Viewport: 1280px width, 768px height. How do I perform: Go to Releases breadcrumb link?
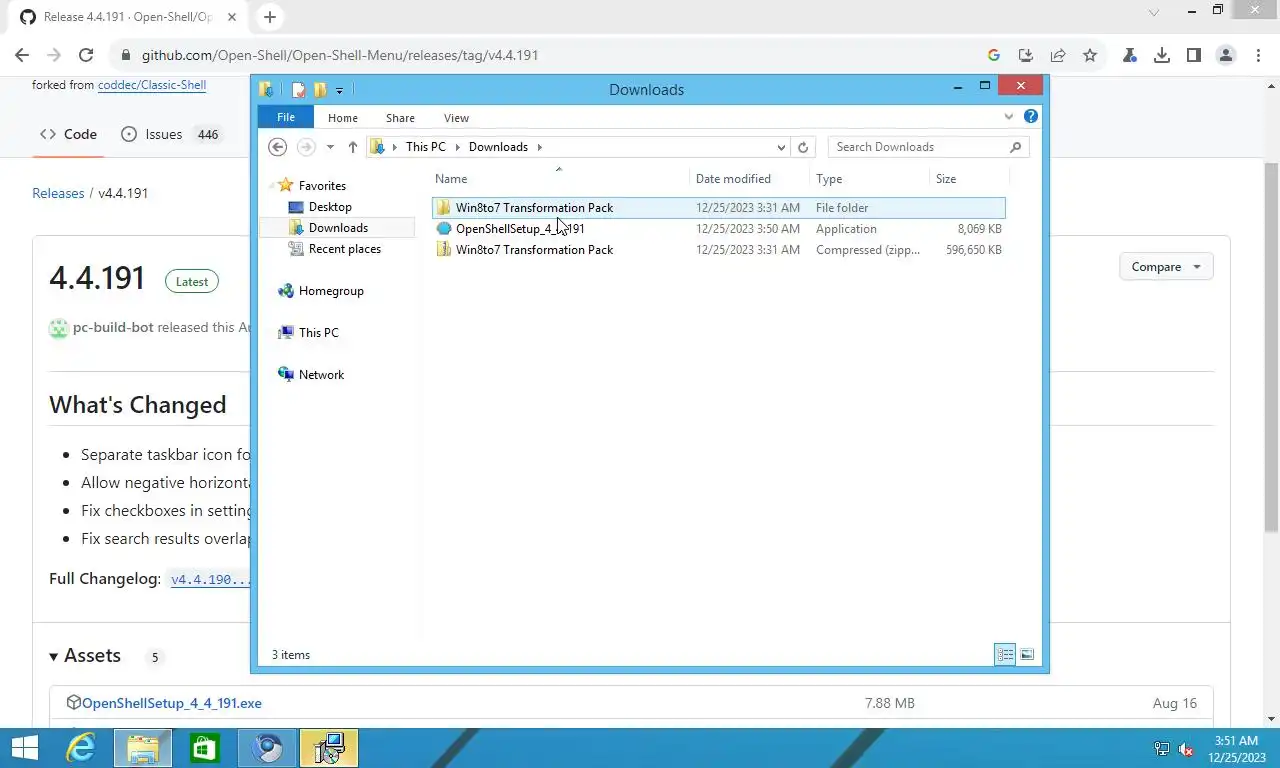click(58, 193)
